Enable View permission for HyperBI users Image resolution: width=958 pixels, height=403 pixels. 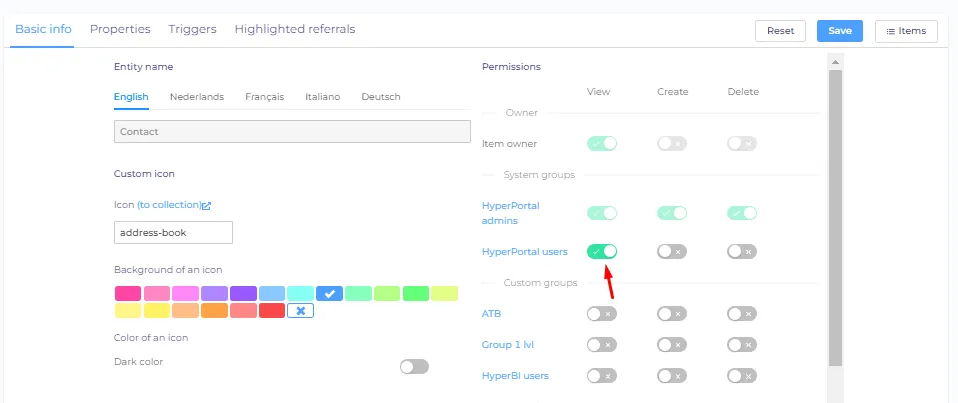click(x=602, y=376)
